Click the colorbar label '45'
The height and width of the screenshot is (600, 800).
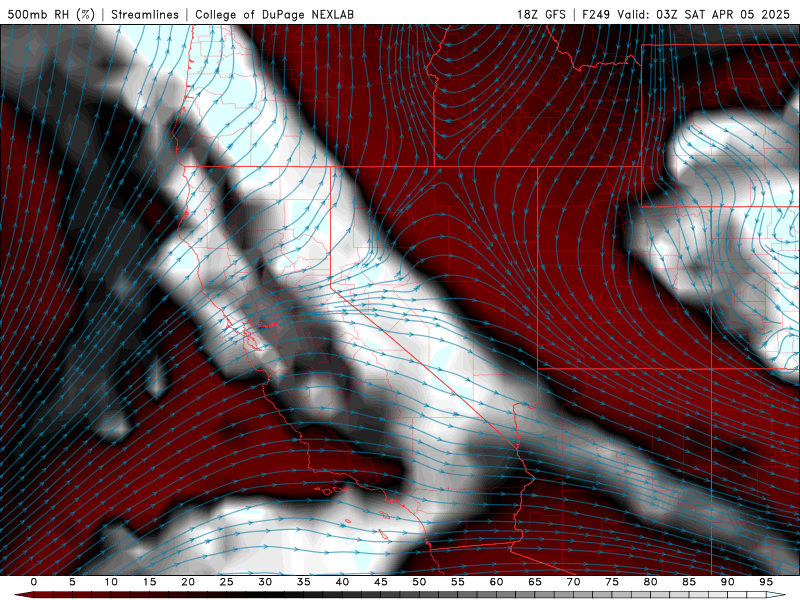381,582
